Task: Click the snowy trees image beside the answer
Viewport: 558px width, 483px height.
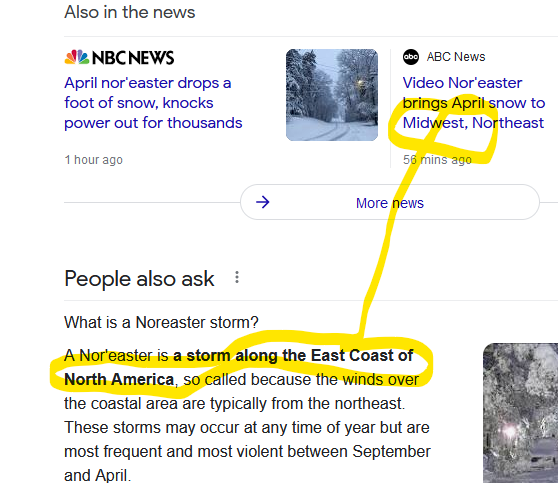Action: click(x=520, y=413)
